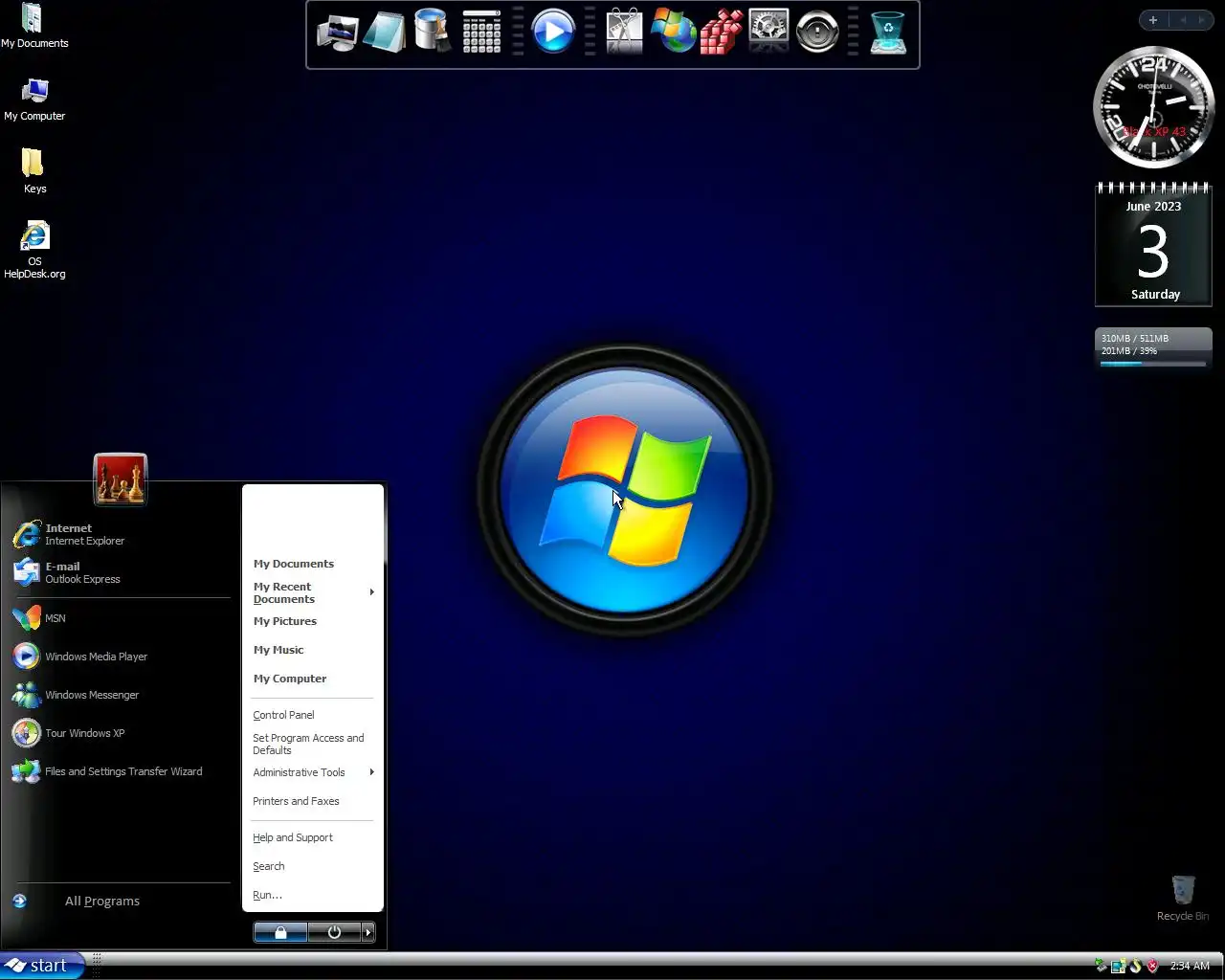Click the power shutdown button
This screenshot has height=980, width=1225.
coord(334,932)
